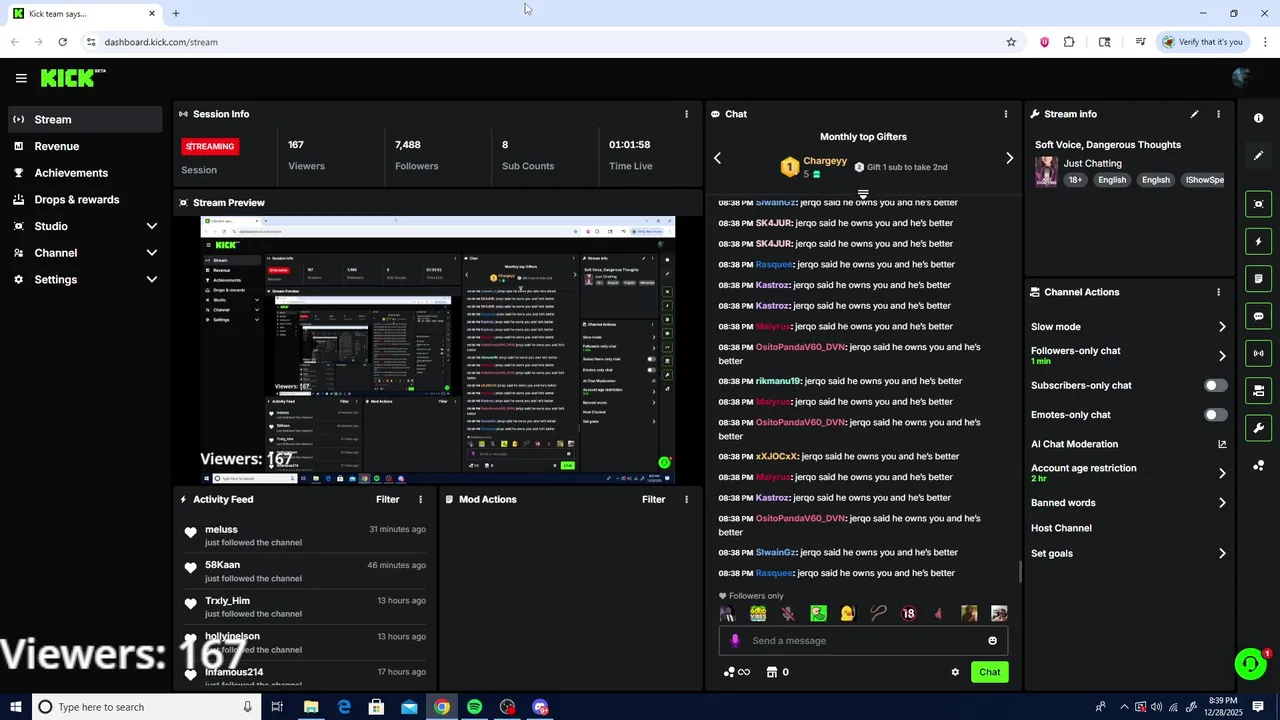Screen dimensions: 1280x720
Task: Insert the red 18 emote
Action: coord(908,613)
